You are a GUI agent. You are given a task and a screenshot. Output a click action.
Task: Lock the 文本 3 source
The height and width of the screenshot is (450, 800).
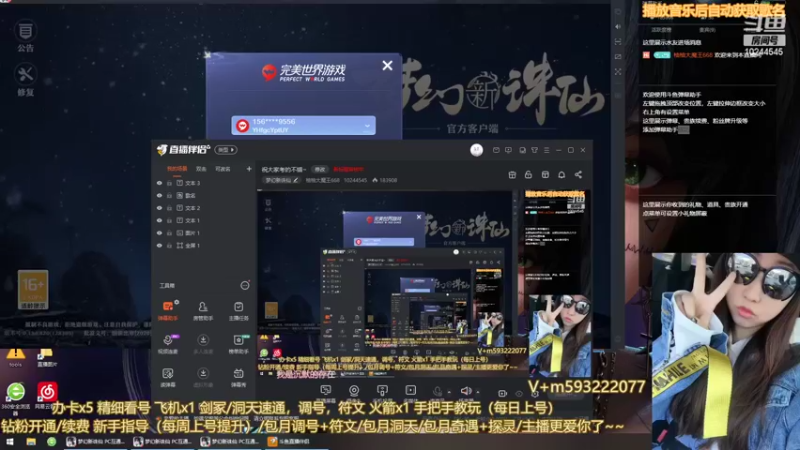click(x=169, y=183)
